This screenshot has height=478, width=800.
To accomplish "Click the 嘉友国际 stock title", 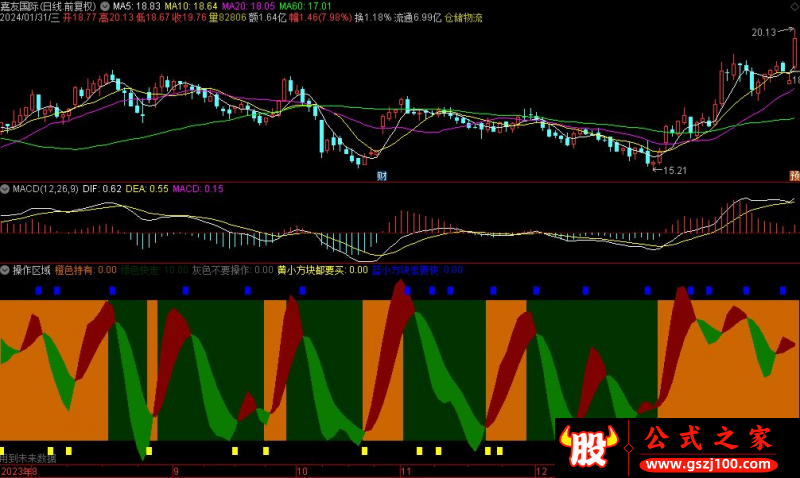I will pos(25,6).
